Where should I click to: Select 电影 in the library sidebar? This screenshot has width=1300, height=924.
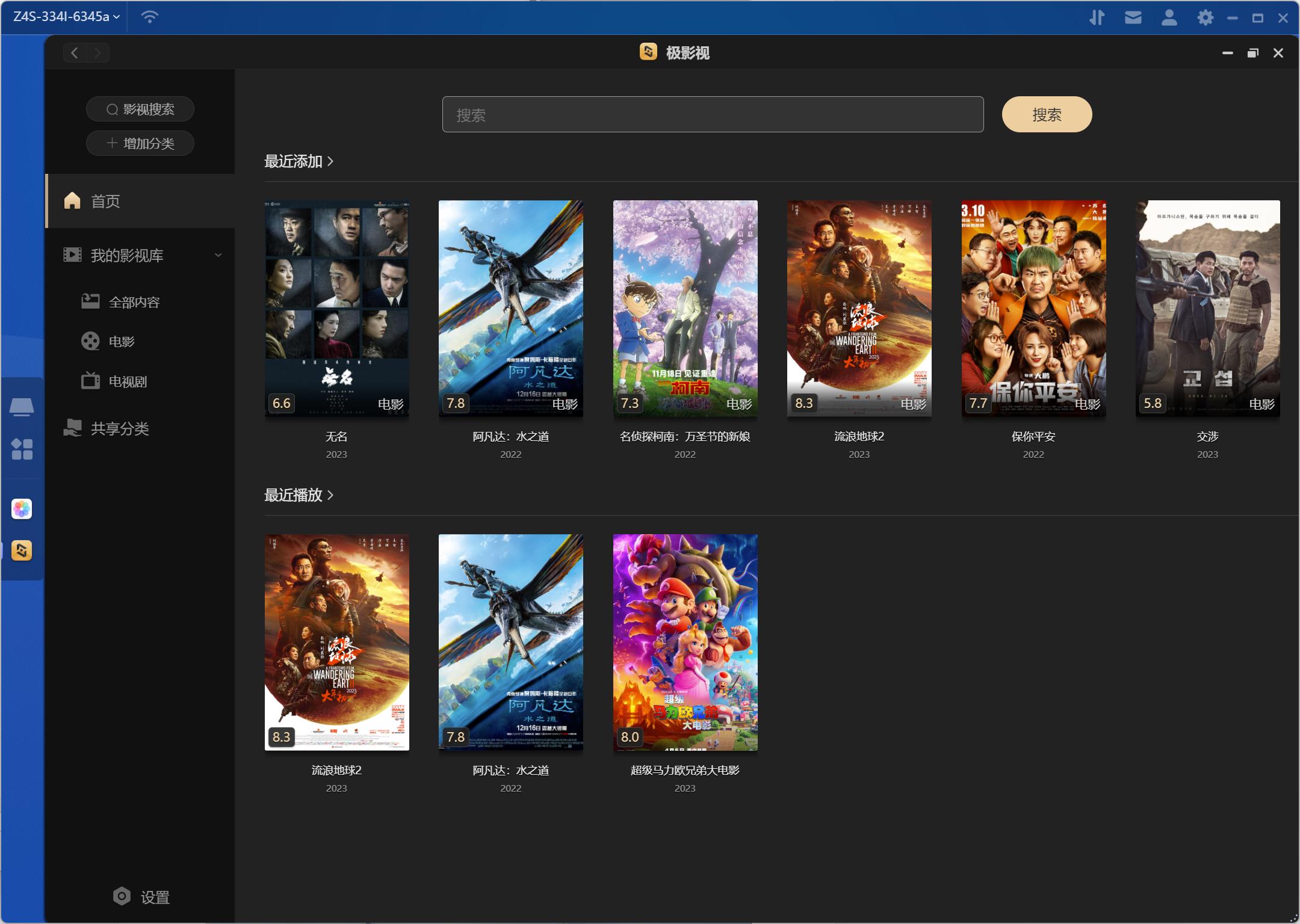121,342
